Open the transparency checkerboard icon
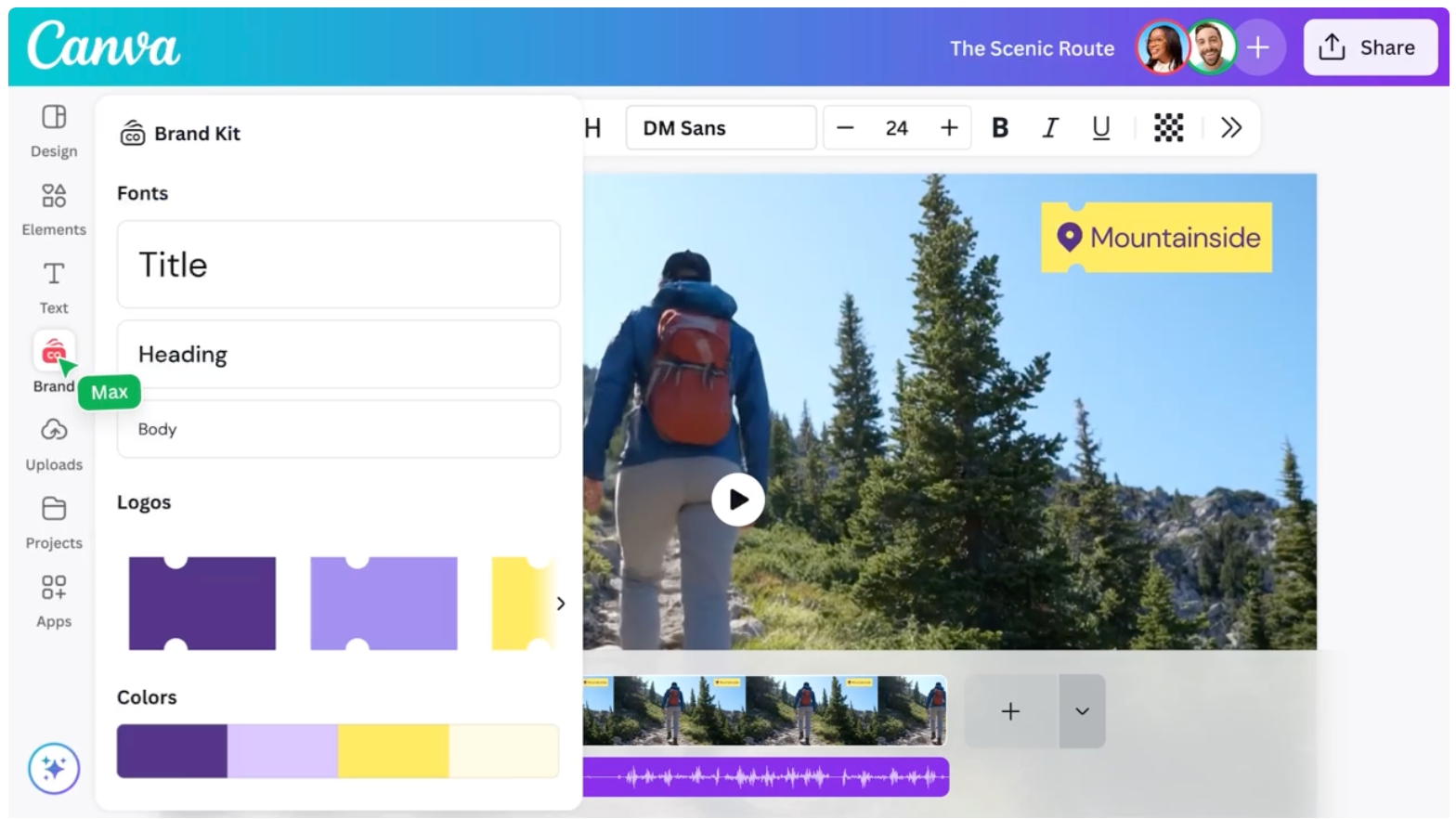This screenshot has width=1456, height=819. click(1168, 127)
